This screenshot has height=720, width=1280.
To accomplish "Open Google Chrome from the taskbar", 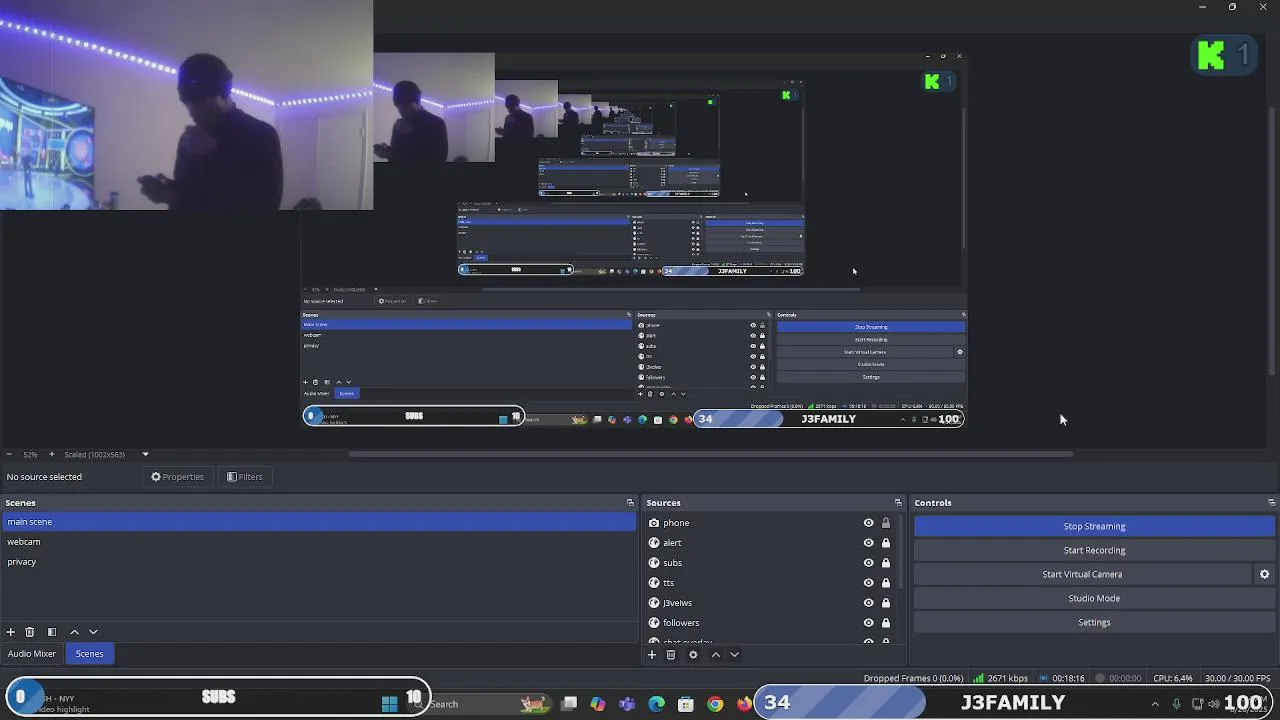I will pos(715,704).
